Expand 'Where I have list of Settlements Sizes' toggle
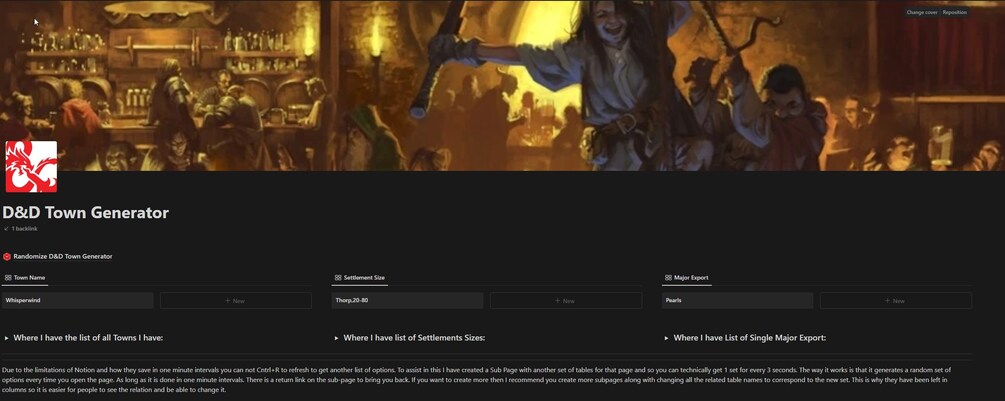Viewport: 1005px width, 401px height. point(336,338)
